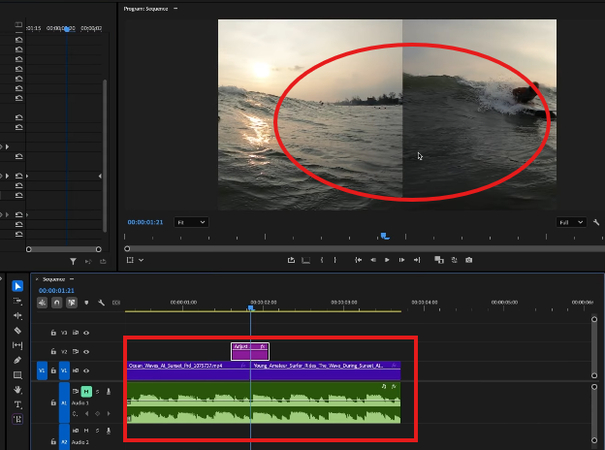
Task: Hide track V1 output eye
Action: [86, 370]
